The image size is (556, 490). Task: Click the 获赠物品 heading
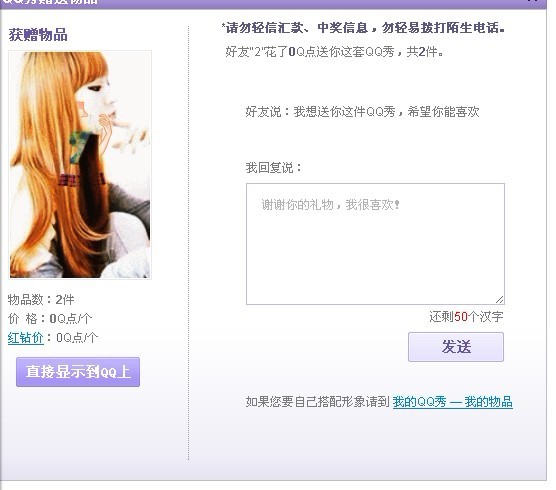[38, 35]
